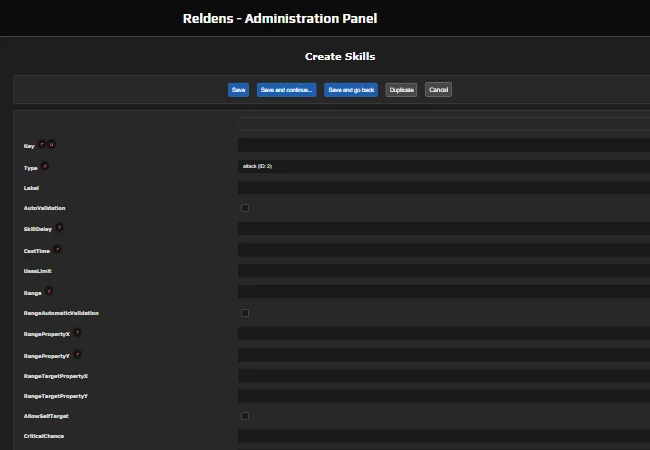Click into the CastTime input field
The image size is (650, 450).
point(444,250)
